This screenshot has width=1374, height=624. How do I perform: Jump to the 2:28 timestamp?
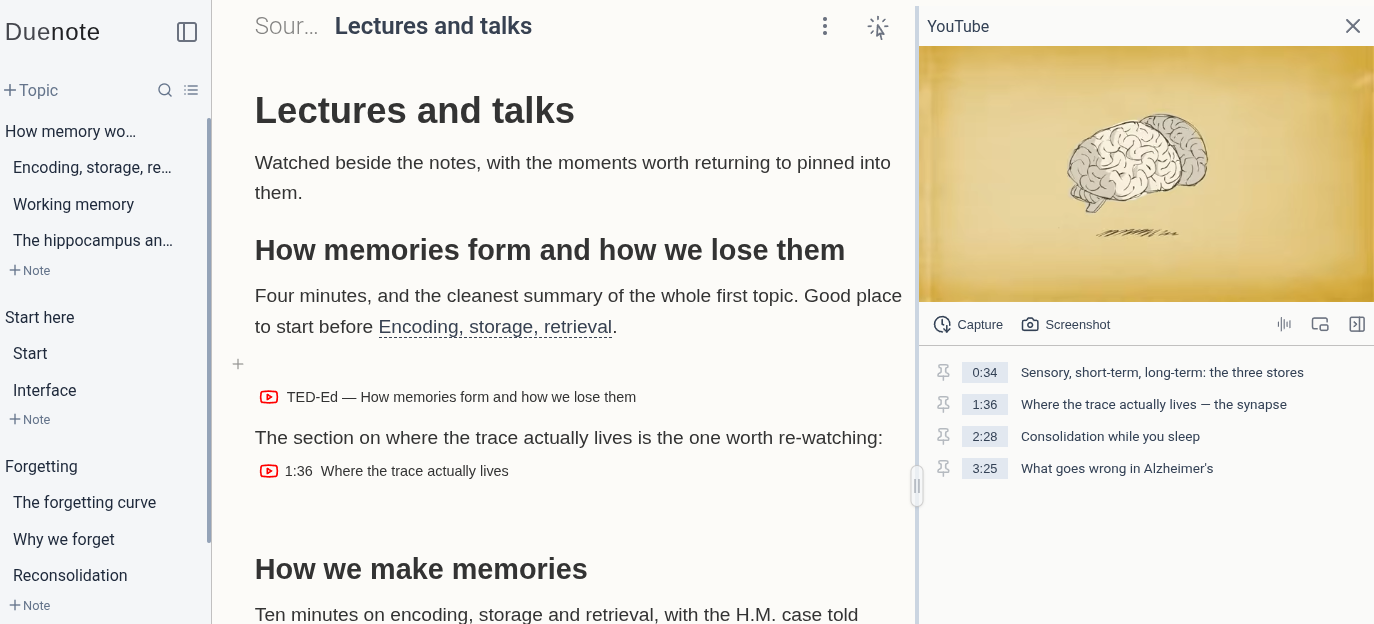tap(985, 436)
